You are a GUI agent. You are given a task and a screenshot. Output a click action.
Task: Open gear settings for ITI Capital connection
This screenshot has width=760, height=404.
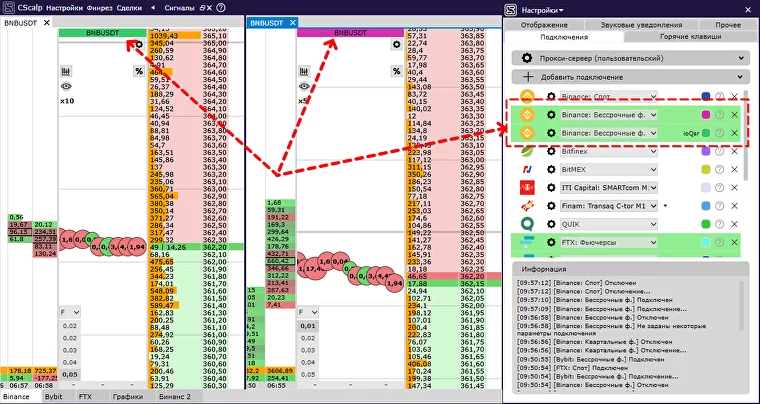(x=551, y=187)
